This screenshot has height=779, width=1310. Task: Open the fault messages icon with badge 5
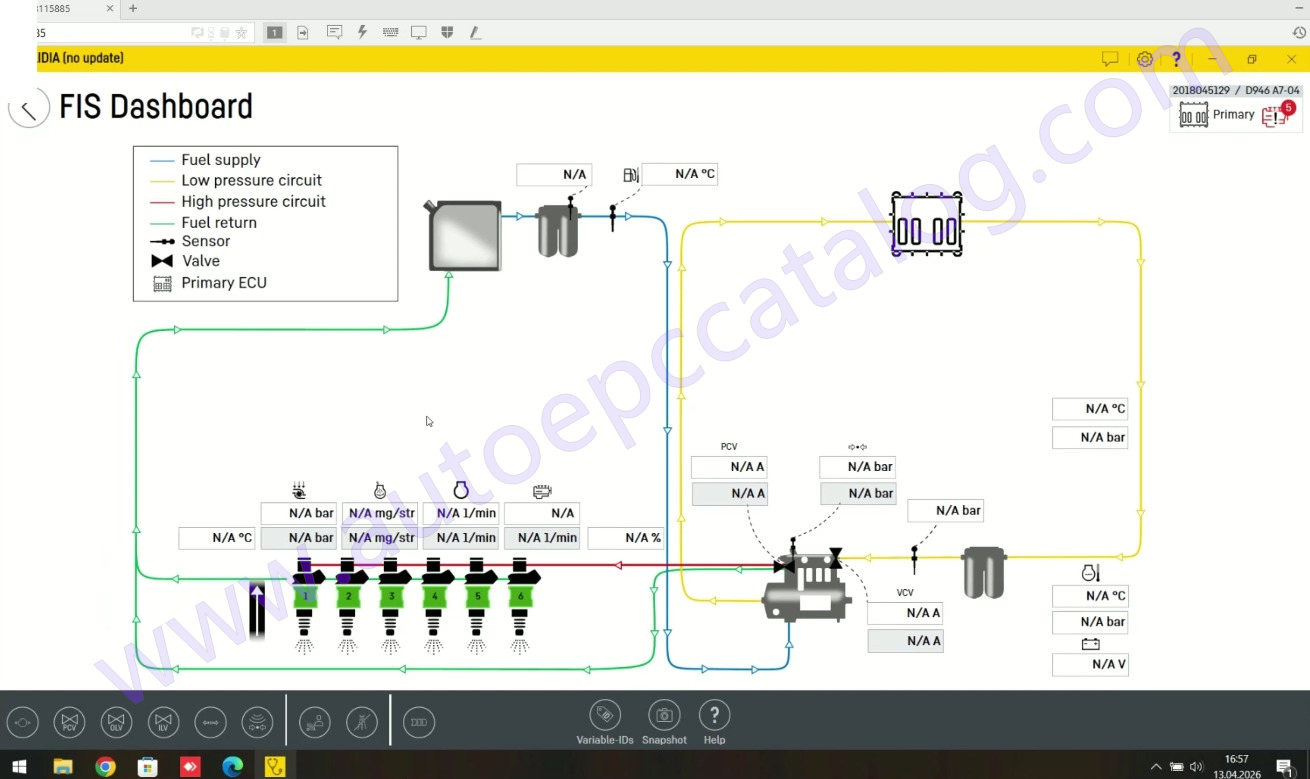click(x=1276, y=114)
